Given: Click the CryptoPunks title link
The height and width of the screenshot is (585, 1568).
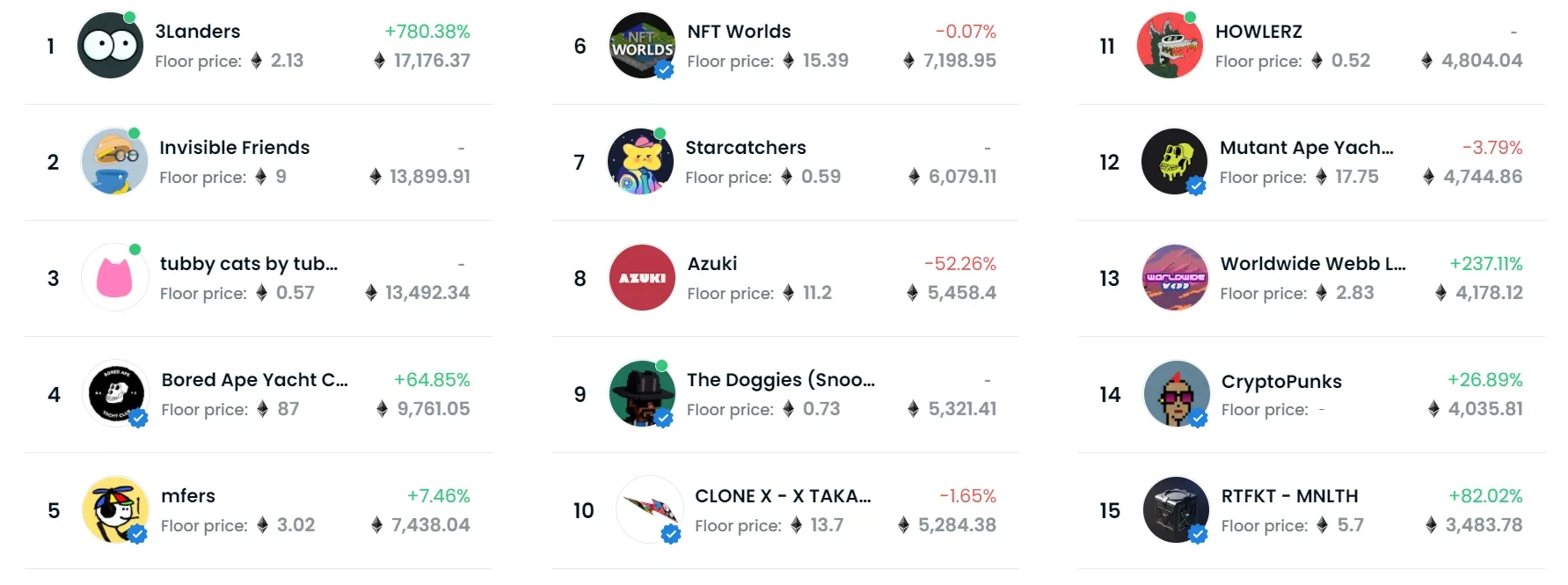Looking at the screenshot, I should click(x=1281, y=381).
